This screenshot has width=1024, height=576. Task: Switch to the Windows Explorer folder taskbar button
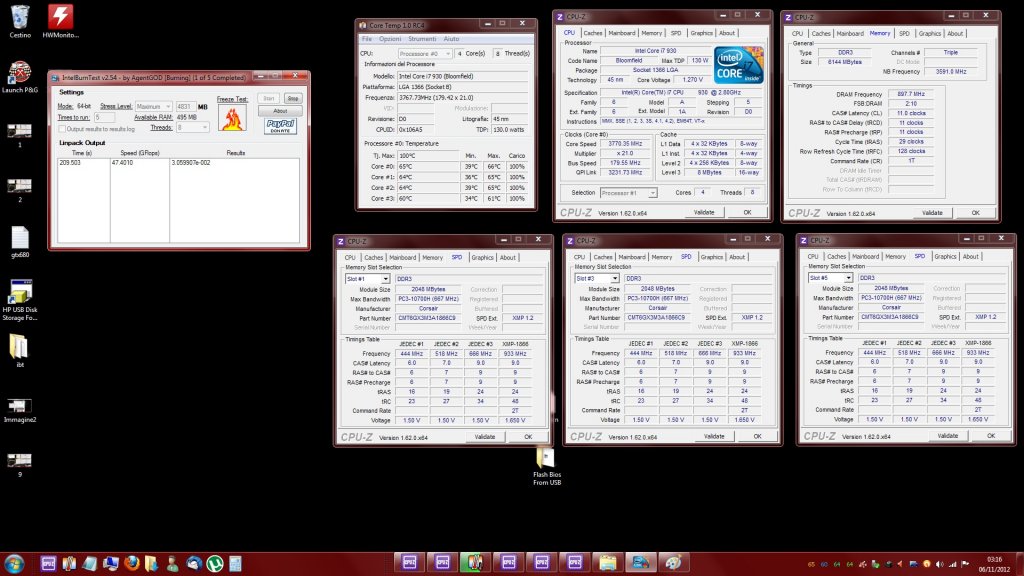click(x=607, y=562)
